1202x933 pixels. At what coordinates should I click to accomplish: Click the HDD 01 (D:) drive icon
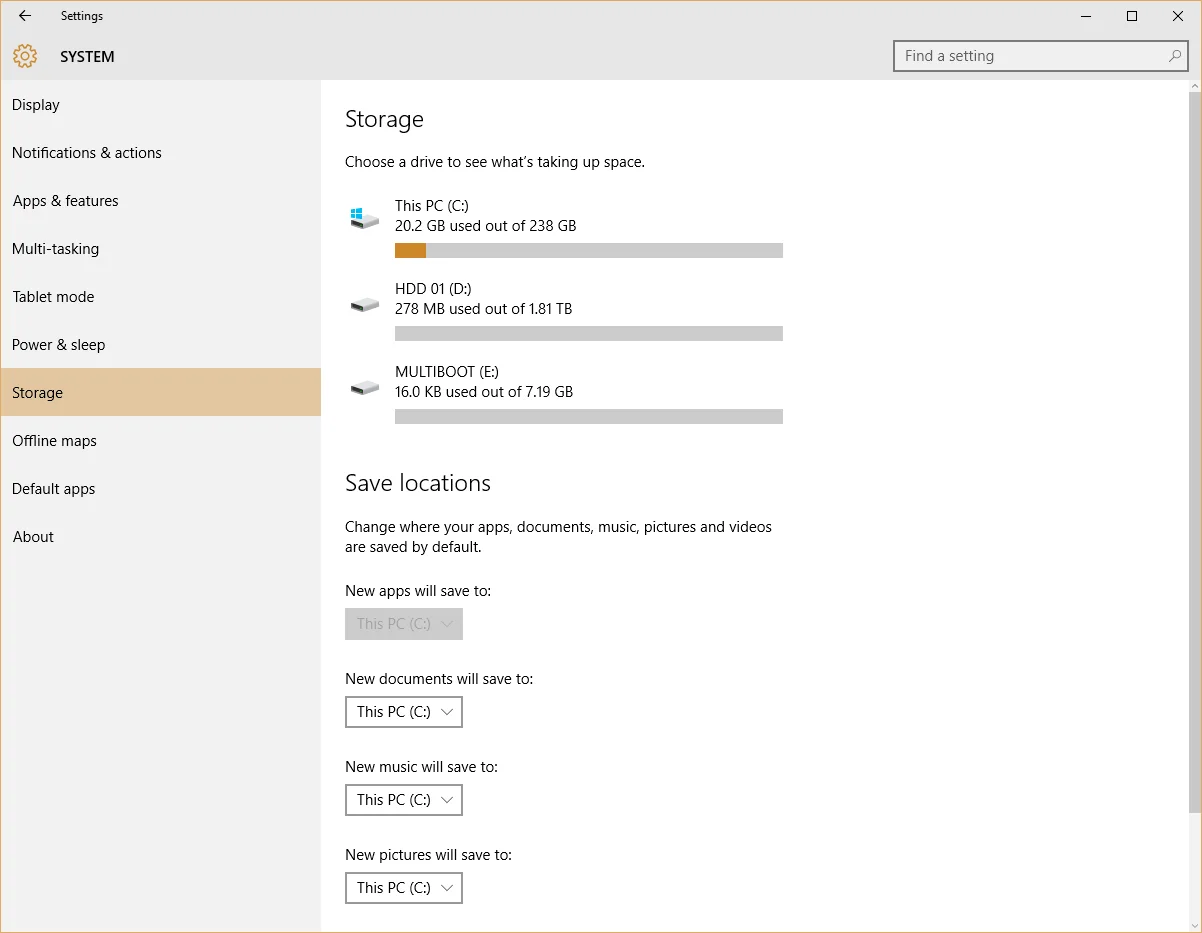[x=364, y=304]
